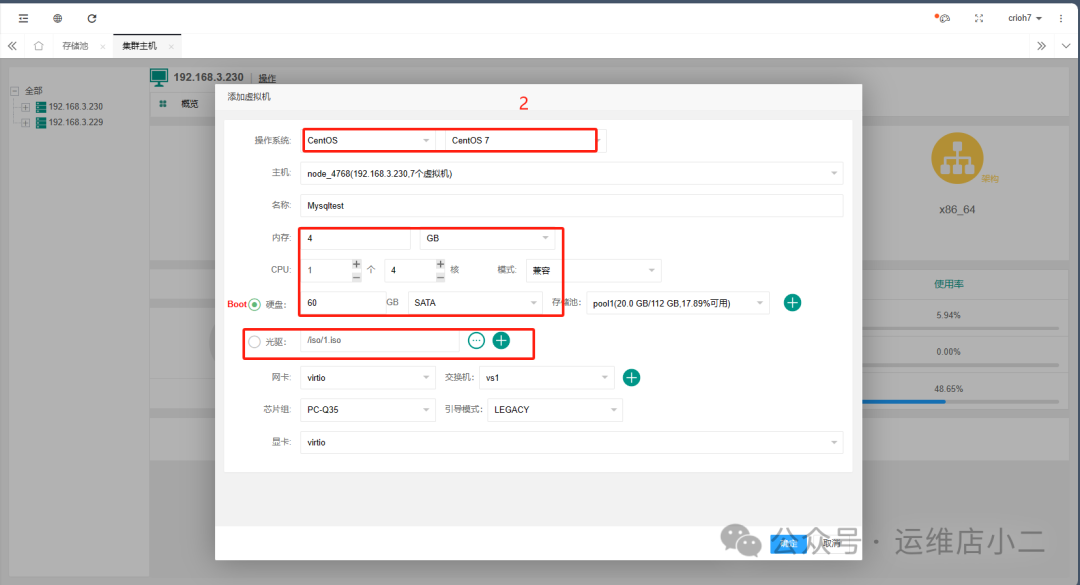Open the 概览 tab in background page
The height and width of the screenshot is (585, 1080).
(x=189, y=104)
